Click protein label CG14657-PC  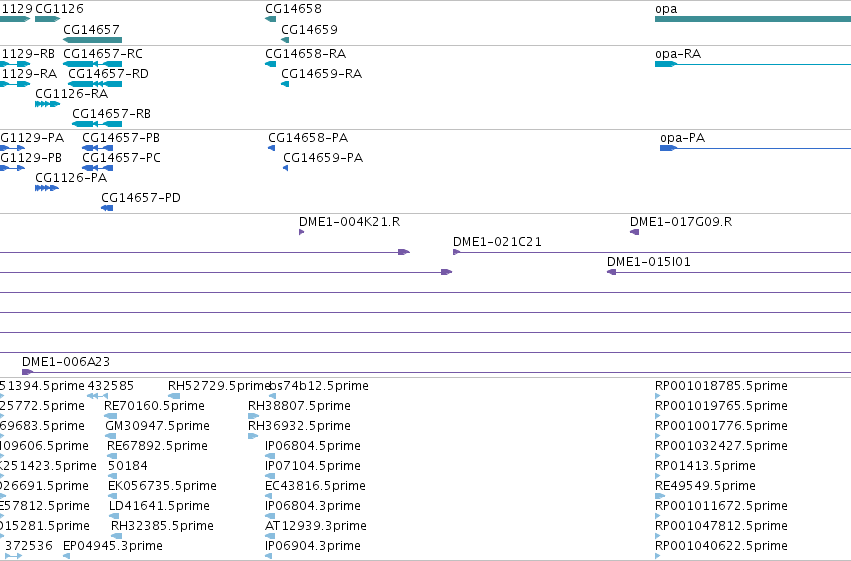122,158
